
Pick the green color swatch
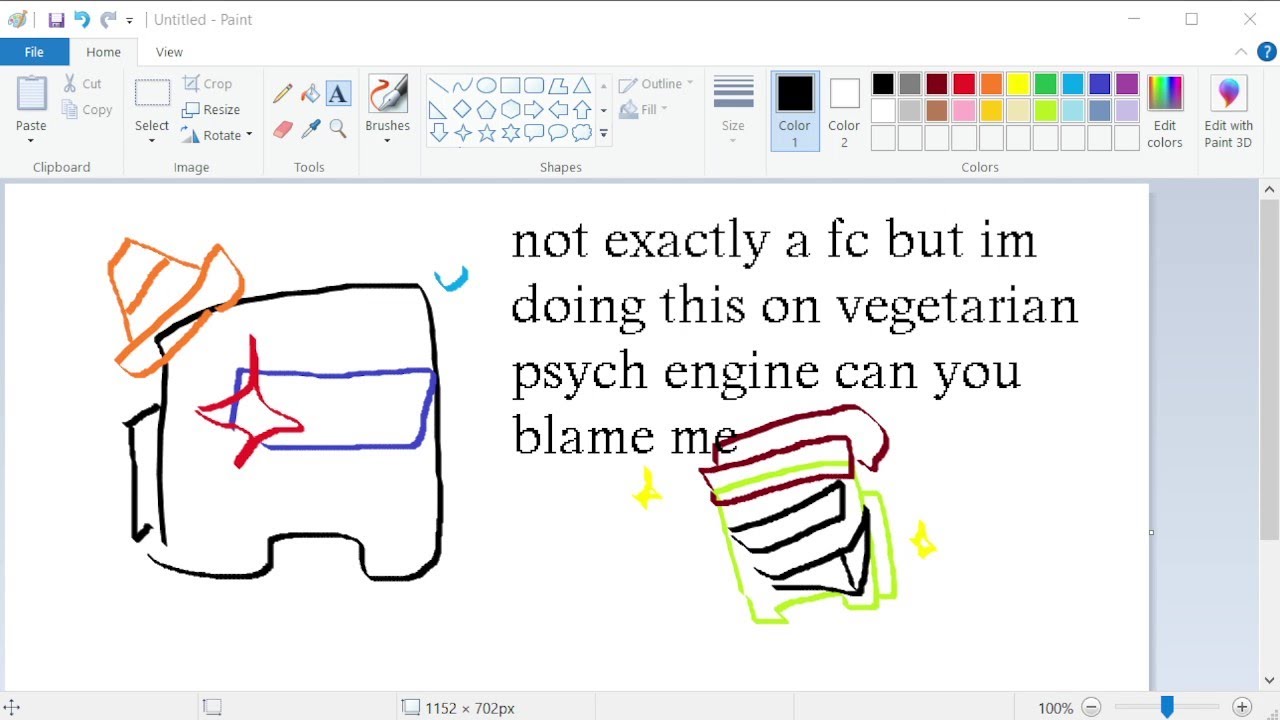[x=1046, y=84]
